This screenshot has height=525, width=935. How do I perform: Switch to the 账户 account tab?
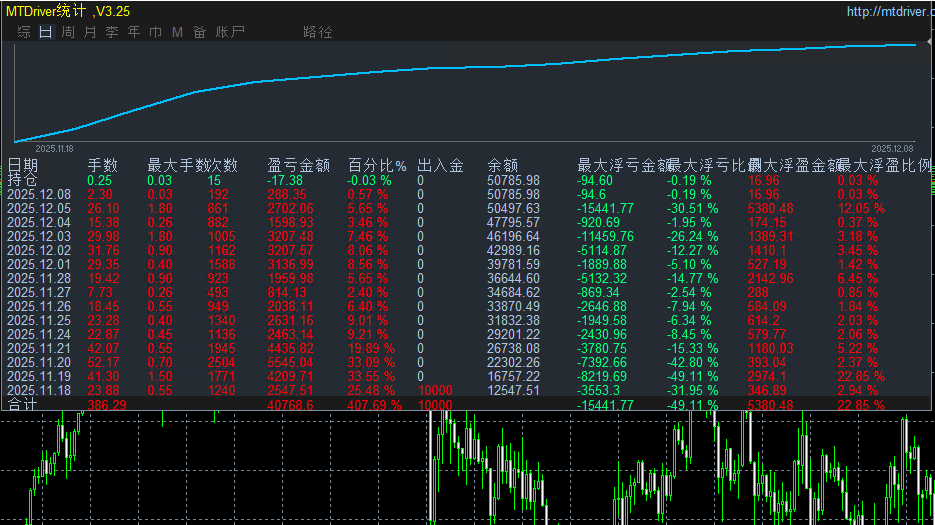click(x=230, y=32)
